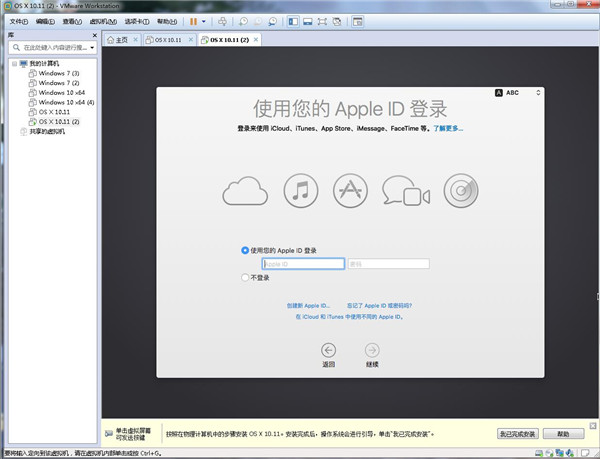Viewport: 600px width, 459px height.
Task: Click the 继续 continue arrow button
Action: 372,350
